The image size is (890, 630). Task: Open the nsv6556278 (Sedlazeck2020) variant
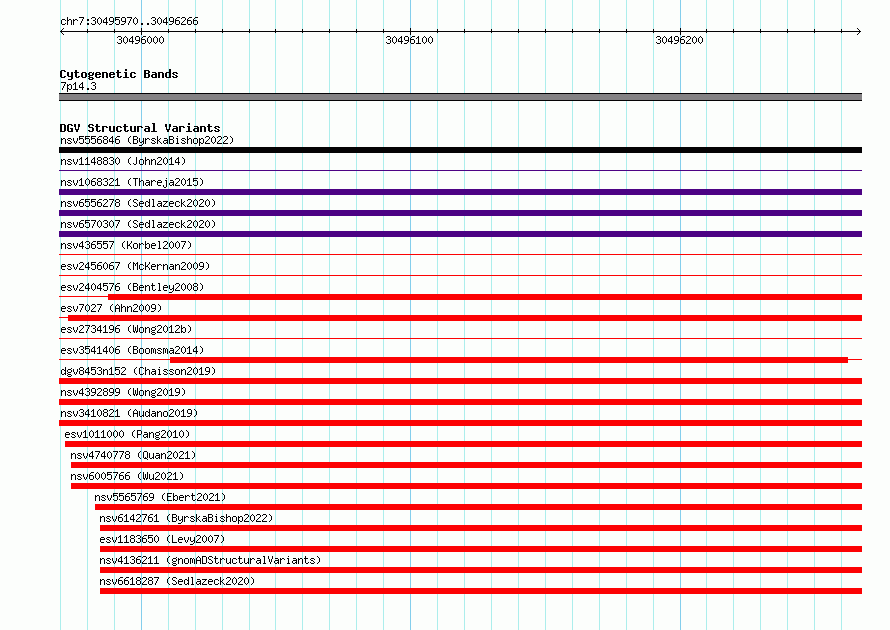coord(138,203)
